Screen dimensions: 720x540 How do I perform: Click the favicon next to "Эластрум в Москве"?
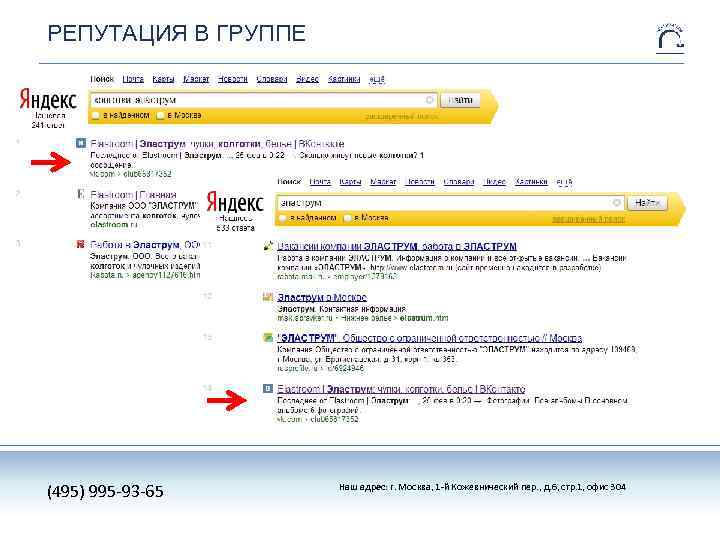tap(268, 297)
